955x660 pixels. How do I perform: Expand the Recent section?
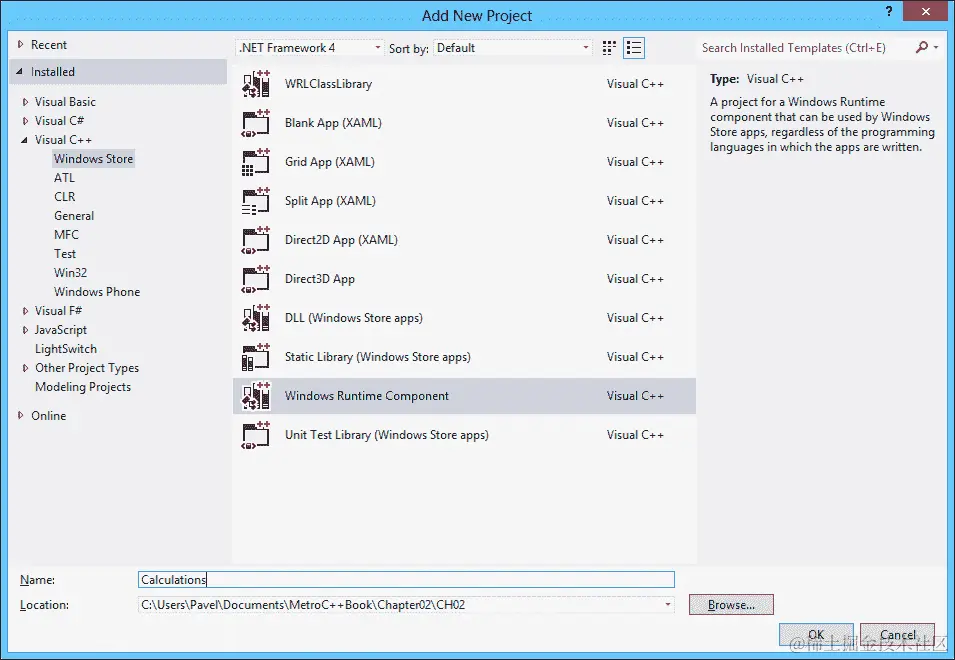[x=21, y=44]
